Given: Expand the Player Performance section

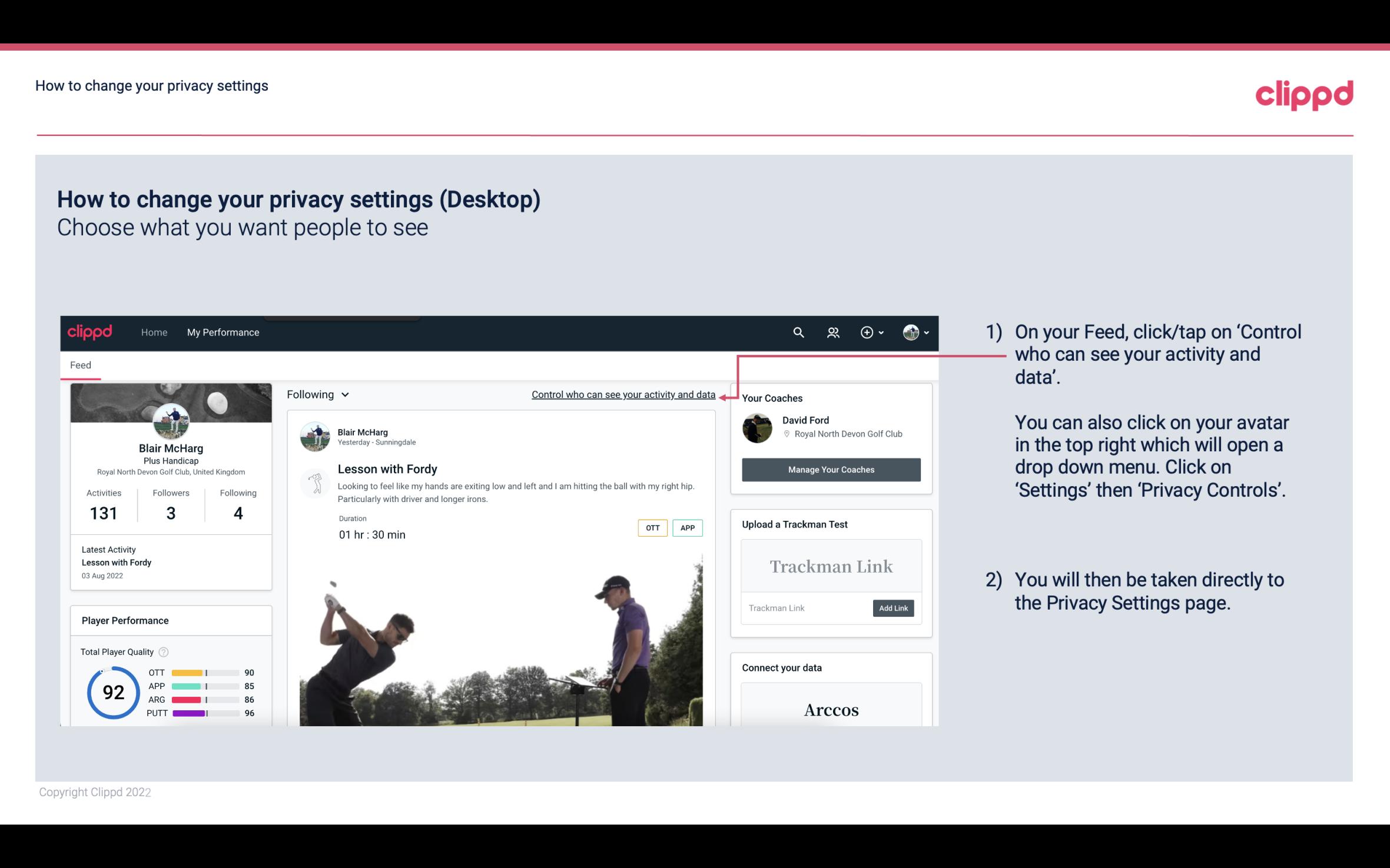Looking at the screenshot, I should 125,620.
